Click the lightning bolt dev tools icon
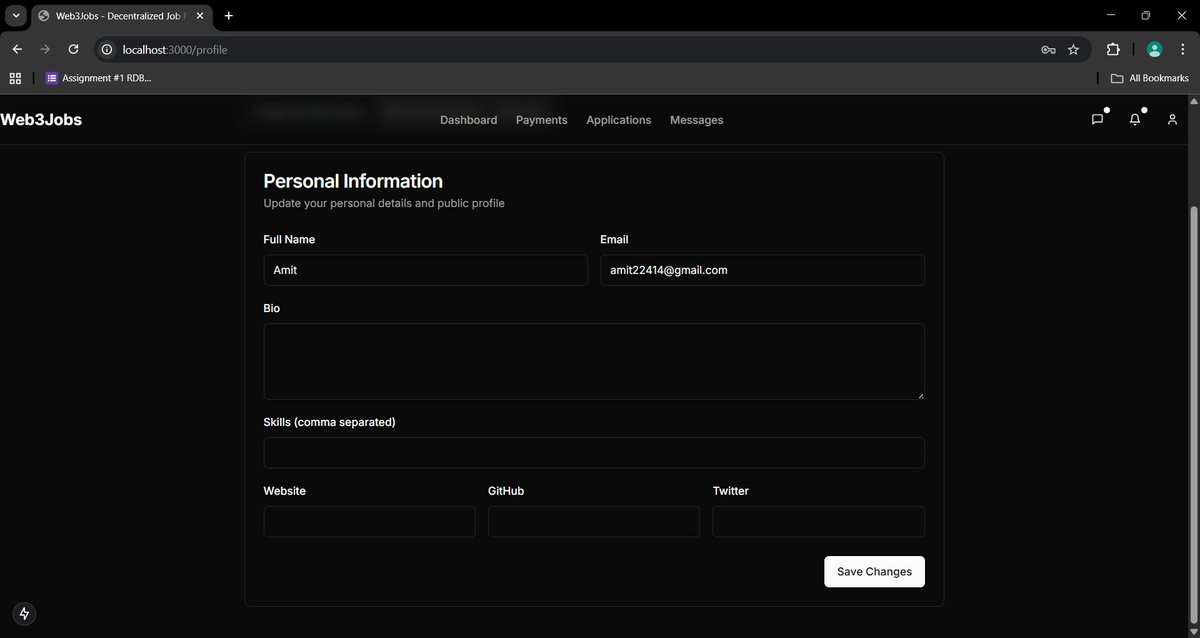 [x=24, y=614]
